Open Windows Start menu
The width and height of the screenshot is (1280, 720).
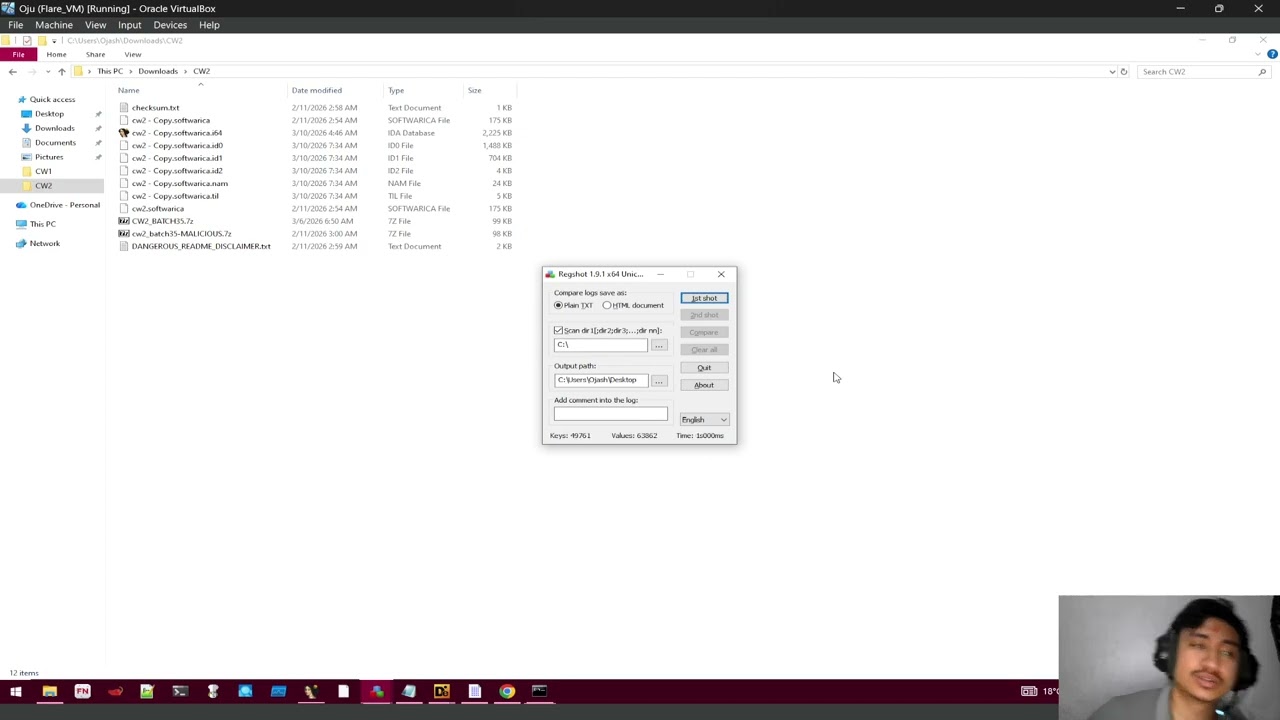(x=16, y=691)
